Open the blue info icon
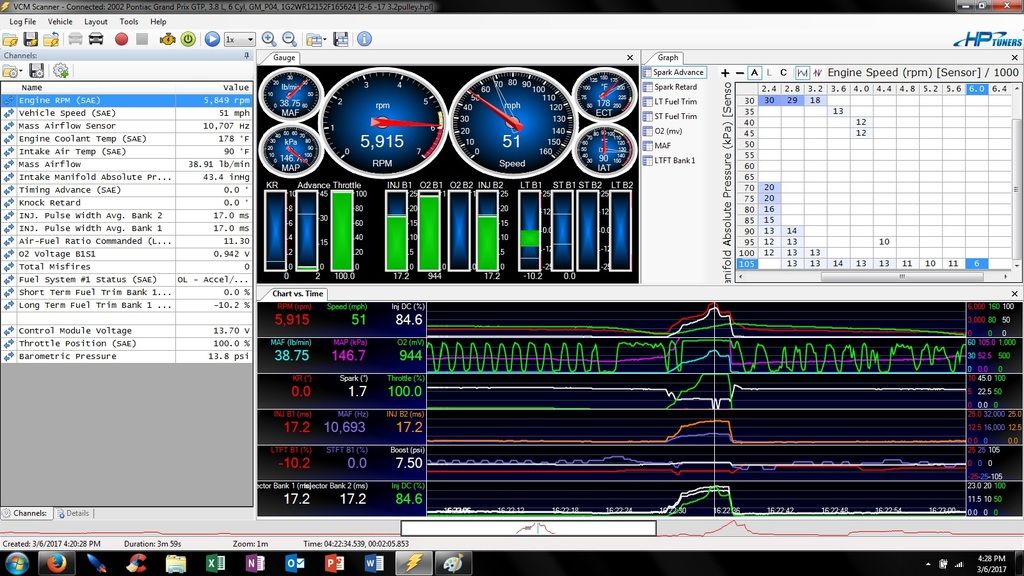The height and width of the screenshot is (576, 1024). (x=364, y=39)
